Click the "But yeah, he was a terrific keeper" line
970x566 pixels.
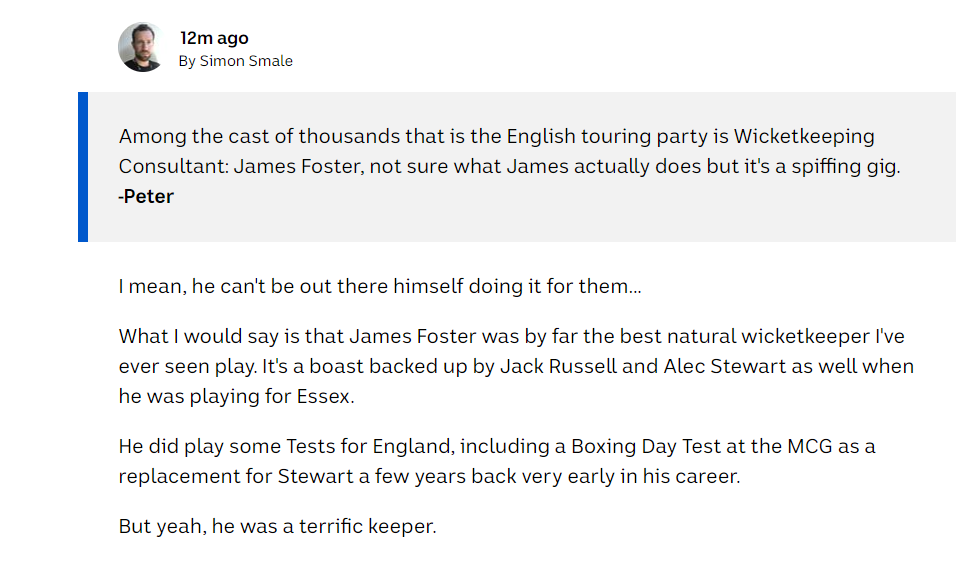(x=277, y=526)
